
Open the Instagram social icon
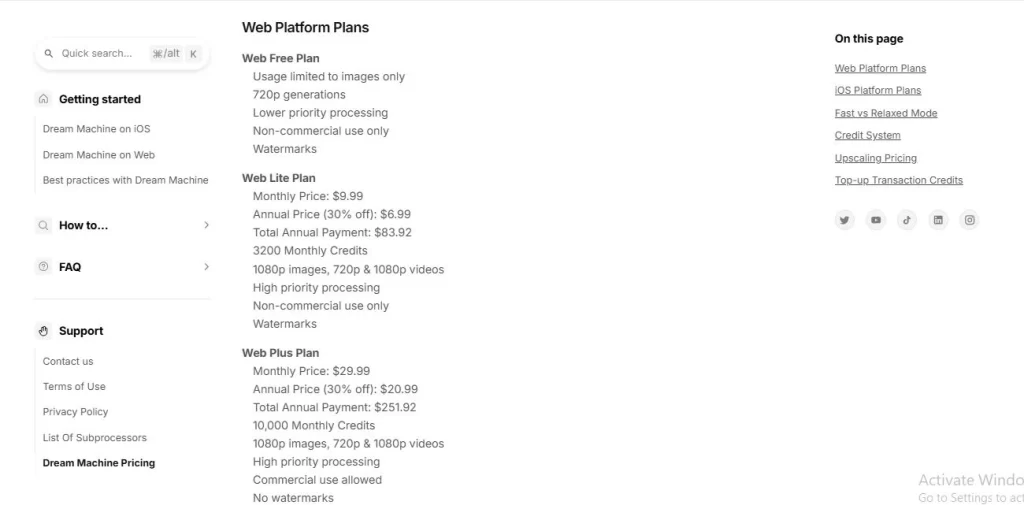[x=969, y=220]
